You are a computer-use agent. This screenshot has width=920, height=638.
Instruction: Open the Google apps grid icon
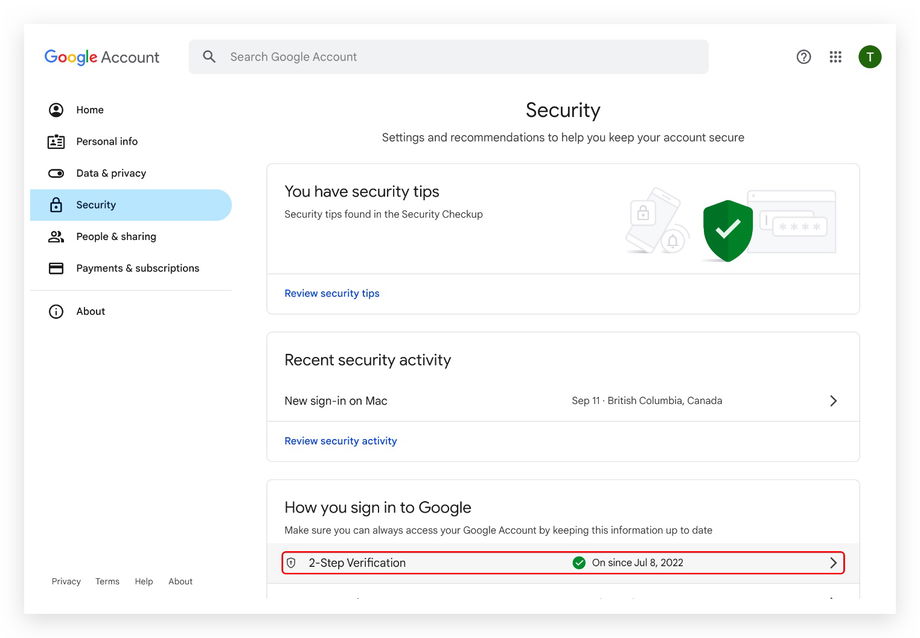(836, 57)
